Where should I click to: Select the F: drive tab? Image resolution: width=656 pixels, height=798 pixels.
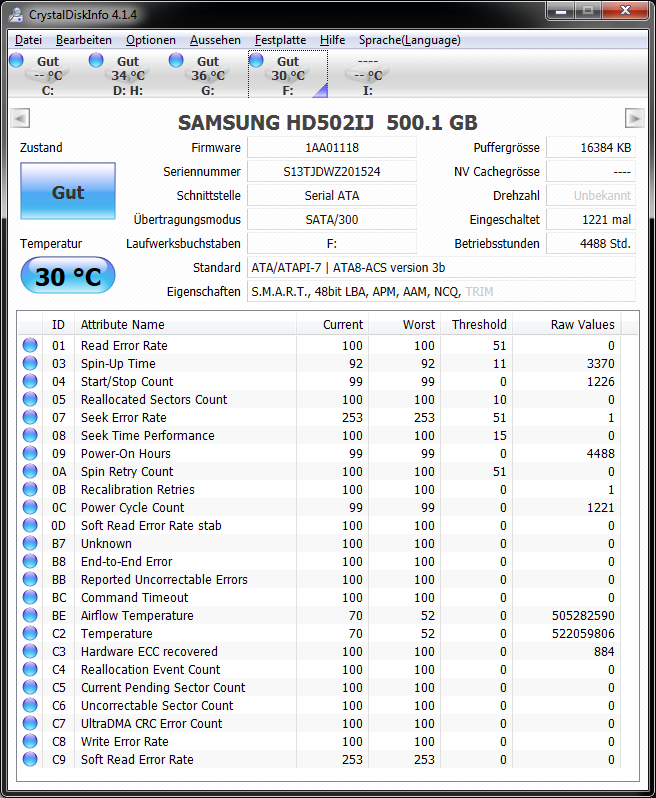click(x=288, y=75)
